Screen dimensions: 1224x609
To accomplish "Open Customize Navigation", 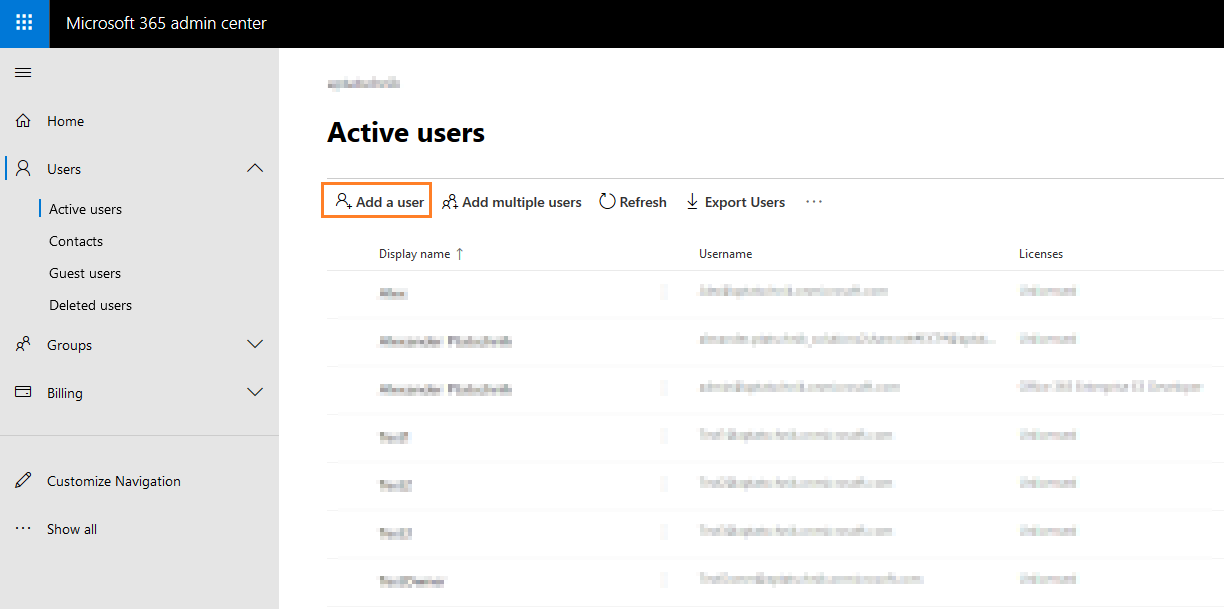I will click(x=114, y=481).
